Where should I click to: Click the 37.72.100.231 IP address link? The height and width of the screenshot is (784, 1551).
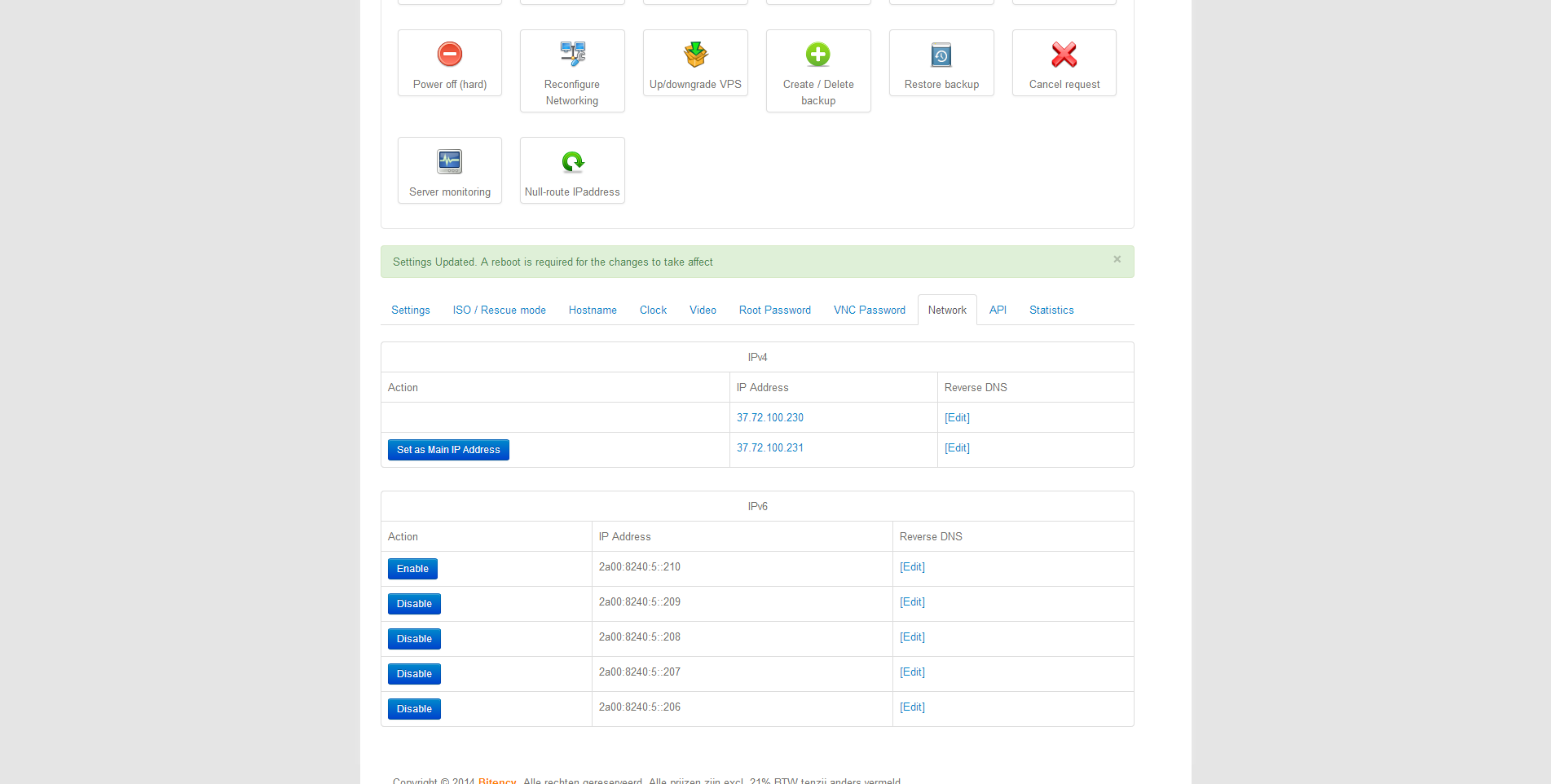click(x=770, y=448)
